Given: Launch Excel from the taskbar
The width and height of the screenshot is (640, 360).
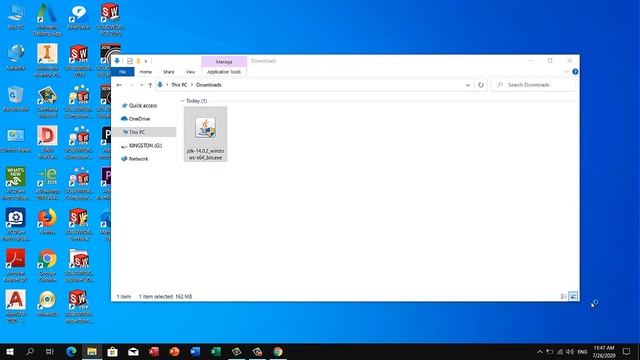Looking at the screenshot, I should tap(216, 351).
